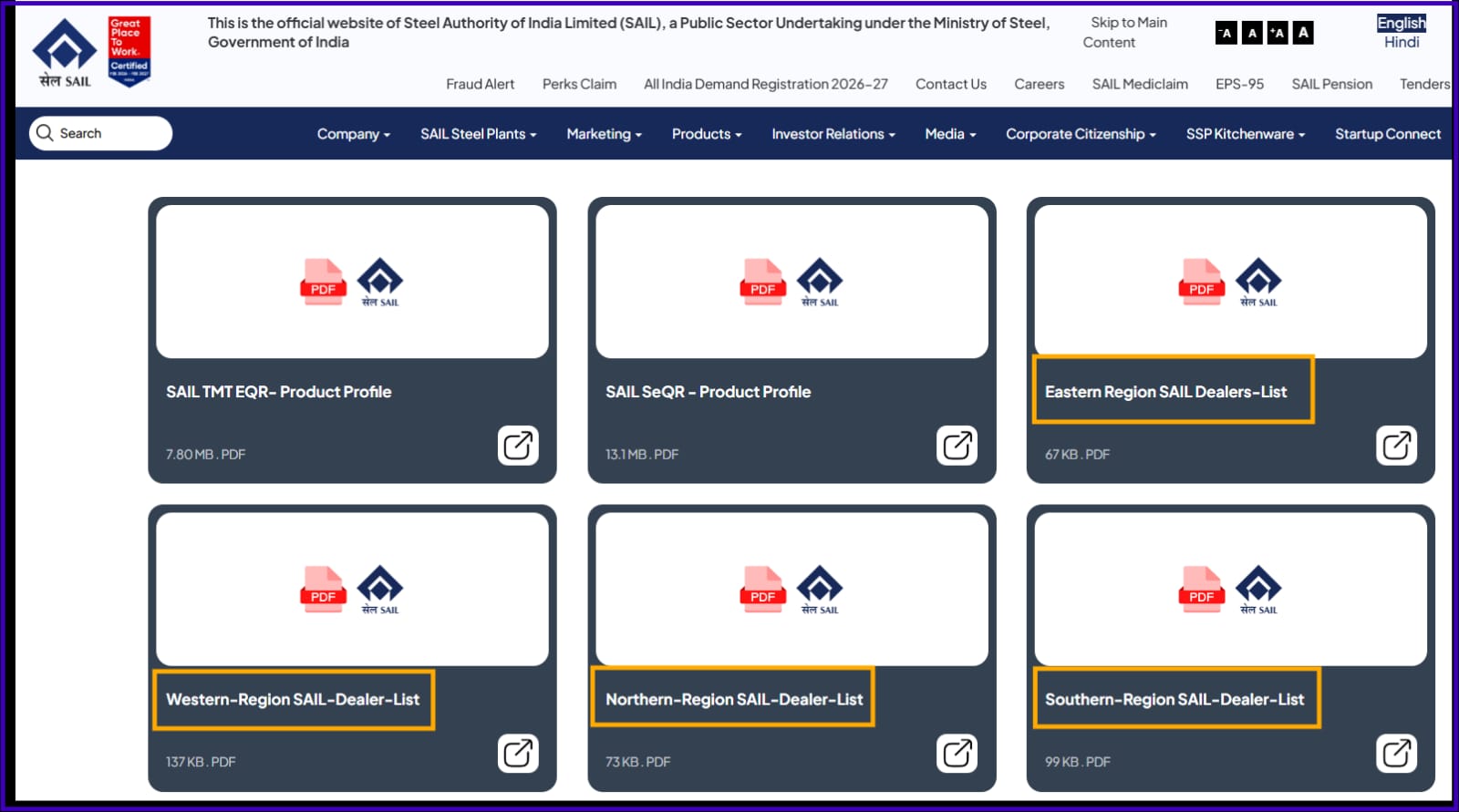Click the SAIL SeQR - Product Profile title
The height and width of the screenshot is (812, 1459).
(x=709, y=392)
